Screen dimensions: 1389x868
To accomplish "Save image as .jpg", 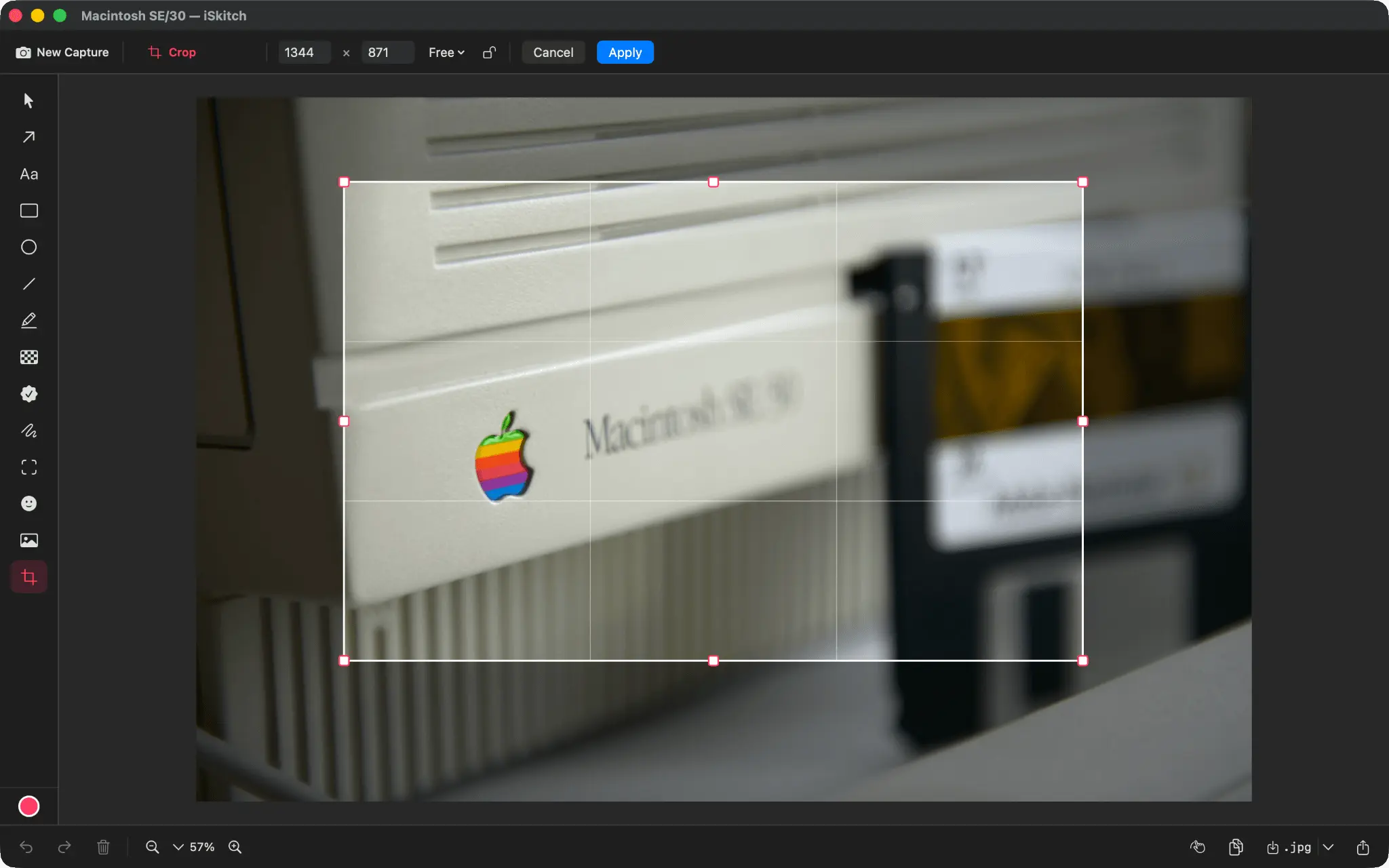I will pyautogui.click(x=1289, y=847).
